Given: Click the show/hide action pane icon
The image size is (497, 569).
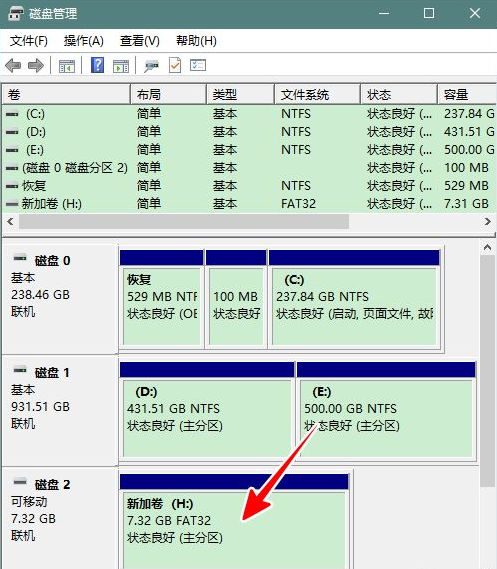Looking at the screenshot, I should coord(121,66).
